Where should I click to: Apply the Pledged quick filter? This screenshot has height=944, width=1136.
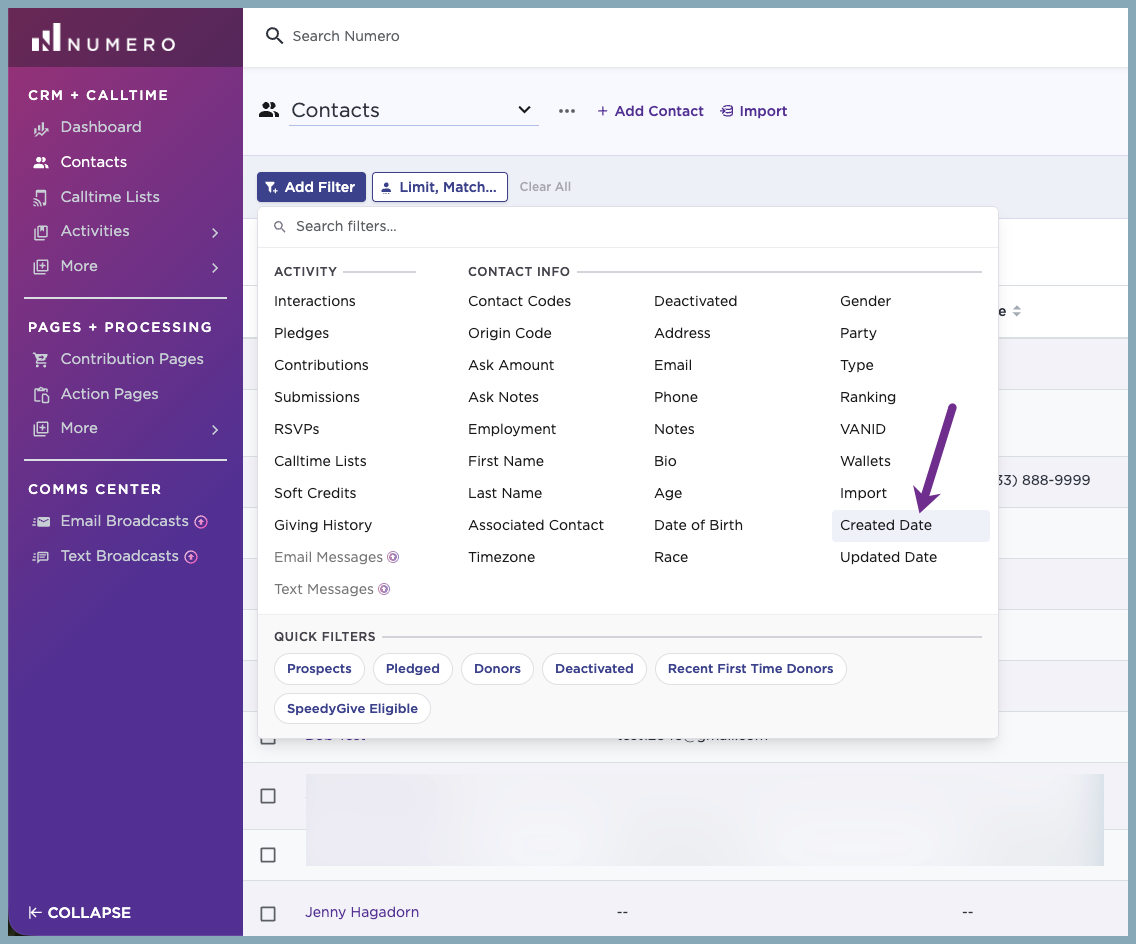click(412, 669)
